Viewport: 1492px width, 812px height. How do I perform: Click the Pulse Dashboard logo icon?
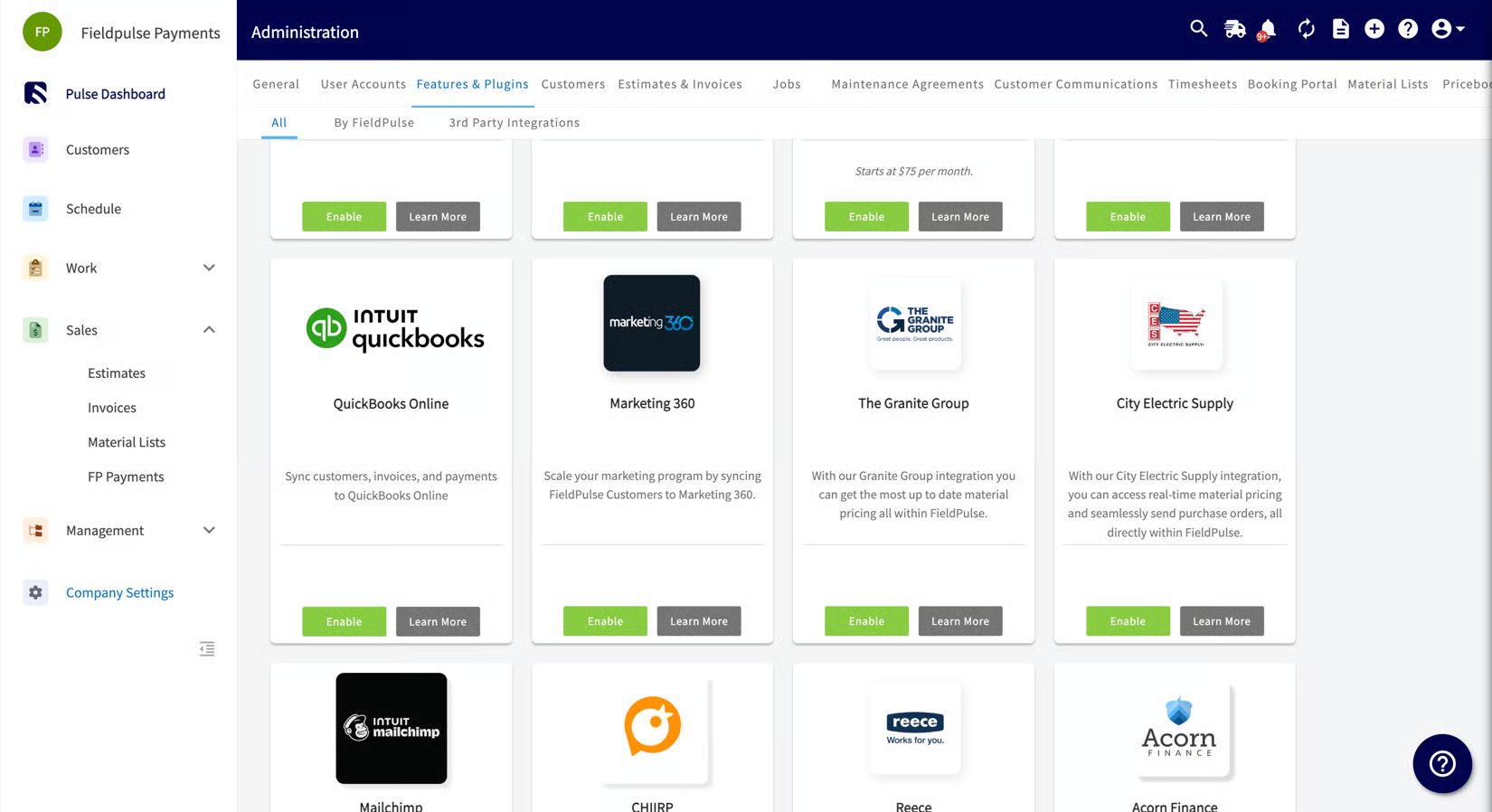pyautogui.click(x=35, y=93)
